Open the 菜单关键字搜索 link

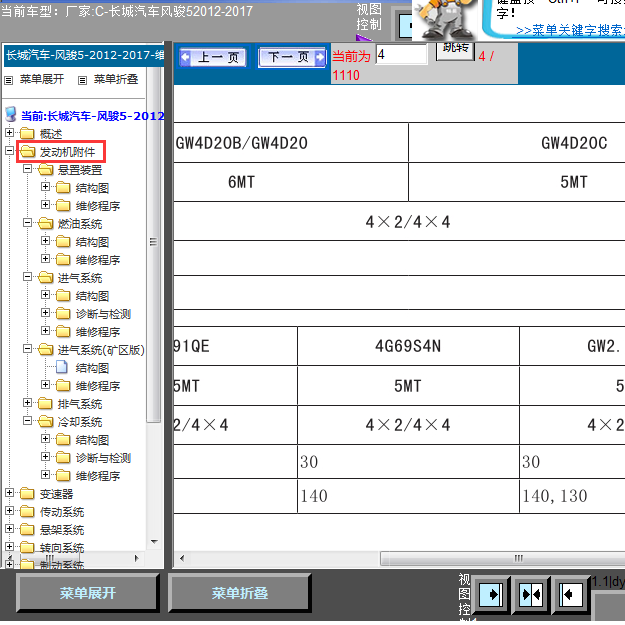coord(570,30)
